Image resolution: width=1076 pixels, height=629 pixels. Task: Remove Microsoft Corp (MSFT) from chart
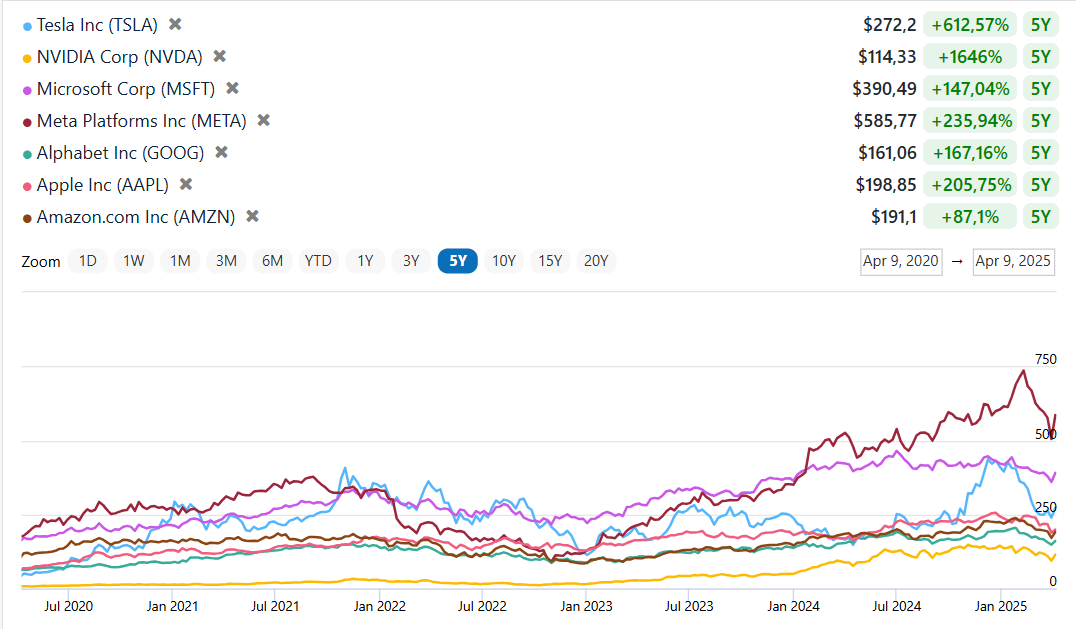pyautogui.click(x=233, y=88)
